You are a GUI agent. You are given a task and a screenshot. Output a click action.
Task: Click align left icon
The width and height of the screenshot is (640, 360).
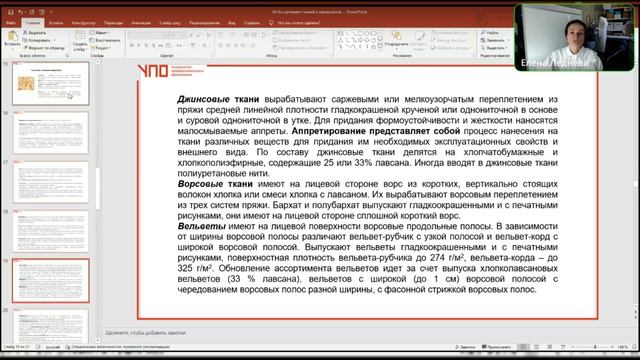click(221, 45)
